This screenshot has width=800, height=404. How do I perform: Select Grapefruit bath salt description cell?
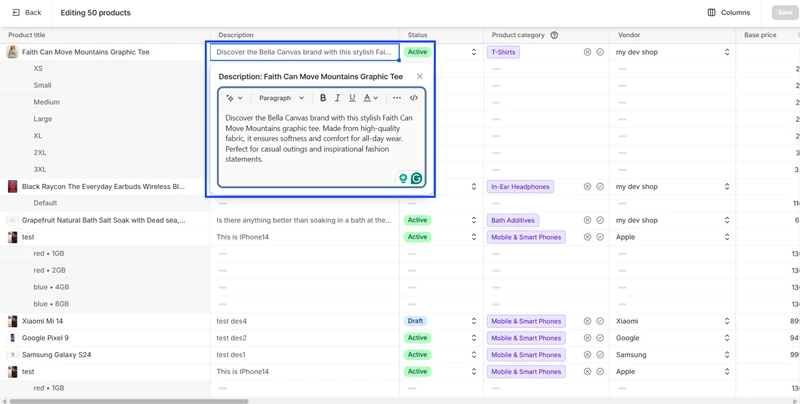305,220
